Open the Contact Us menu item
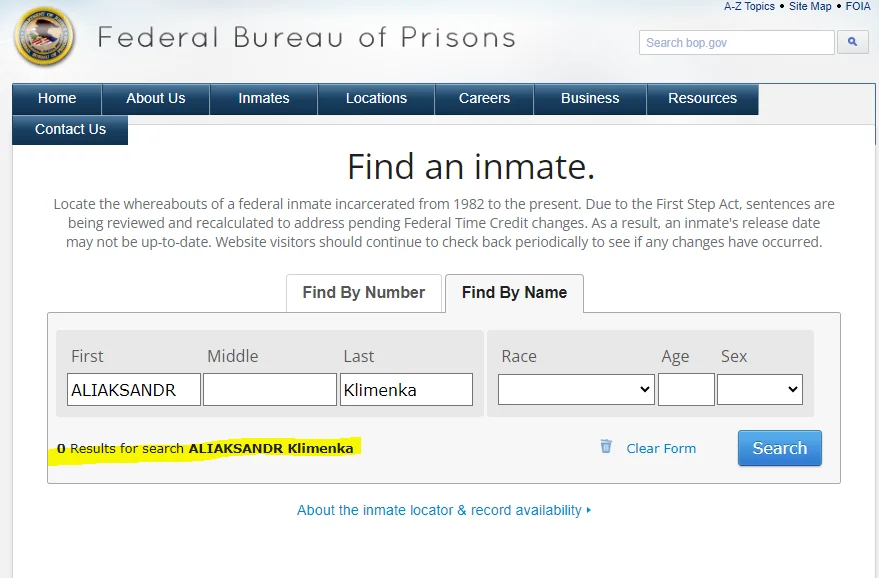This screenshot has width=879, height=578. [70, 130]
